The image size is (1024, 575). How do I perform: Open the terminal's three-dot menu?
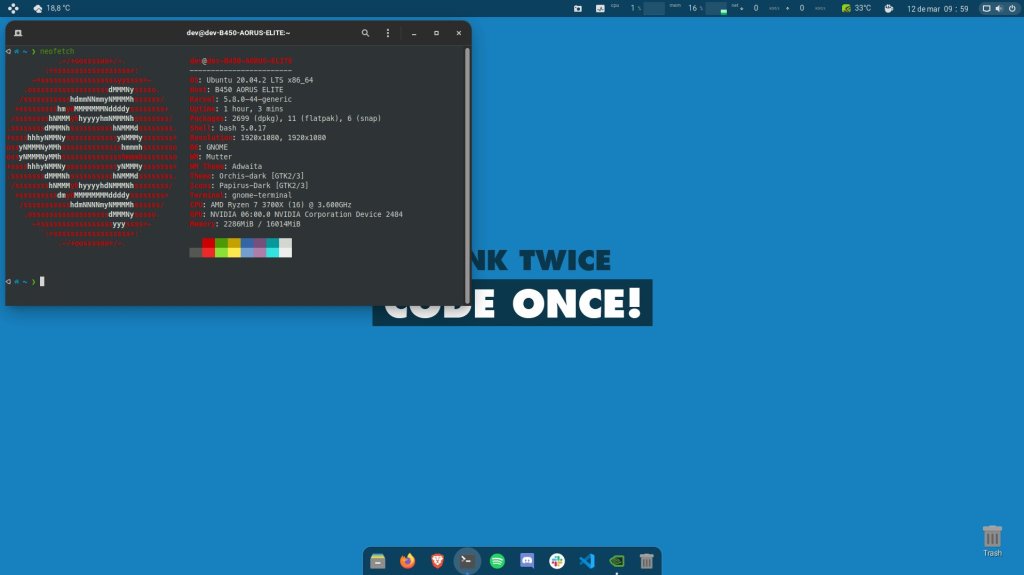(388, 33)
